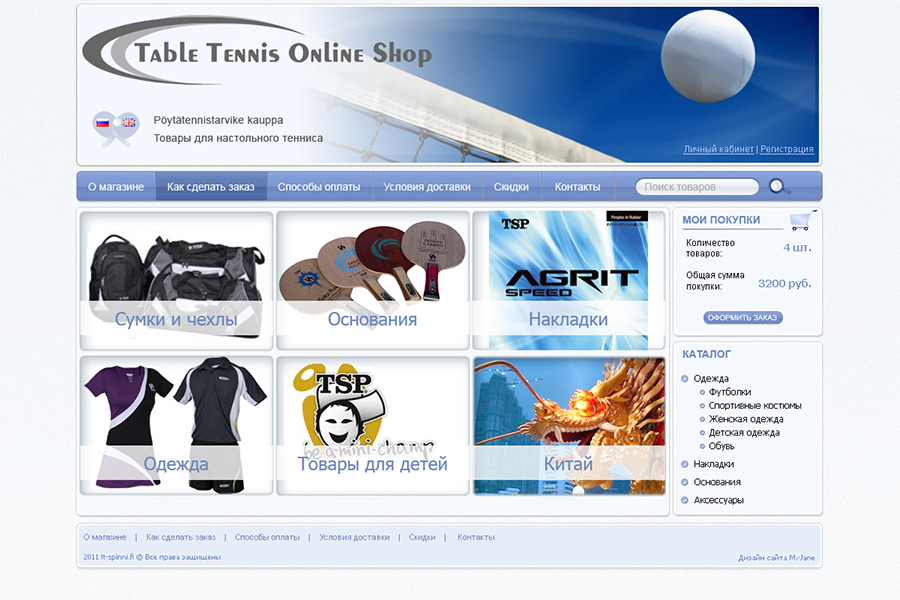Focus the Поиск товаров search field
The image size is (900, 600).
click(696, 187)
